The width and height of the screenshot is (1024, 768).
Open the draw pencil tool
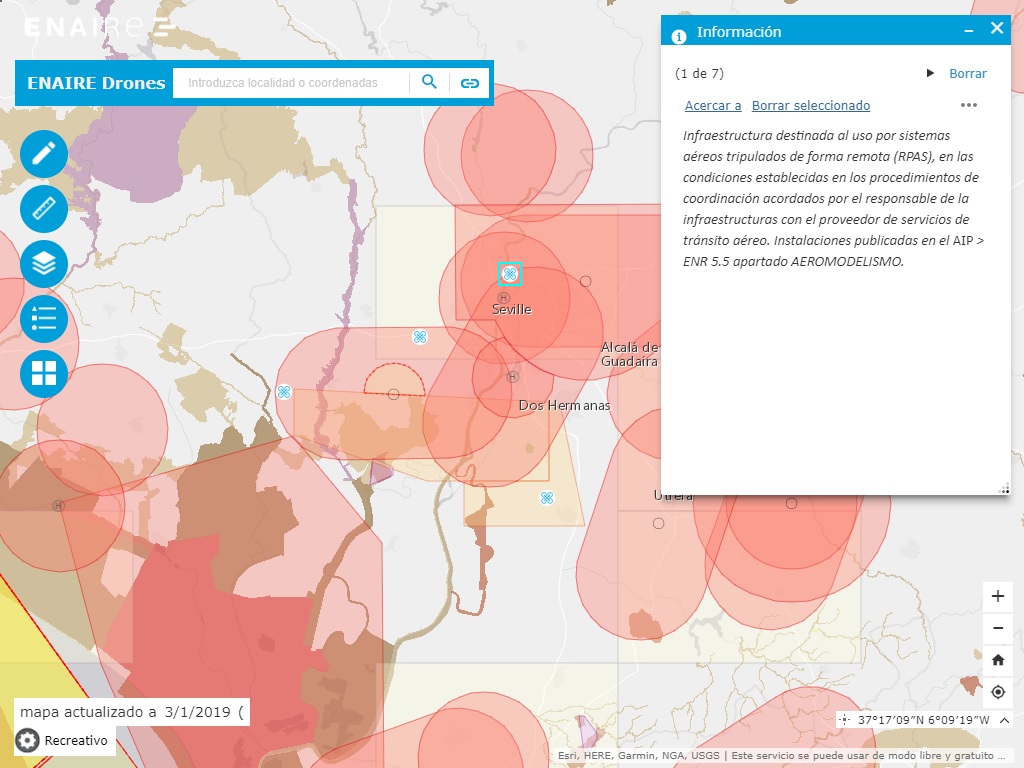coord(44,154)
